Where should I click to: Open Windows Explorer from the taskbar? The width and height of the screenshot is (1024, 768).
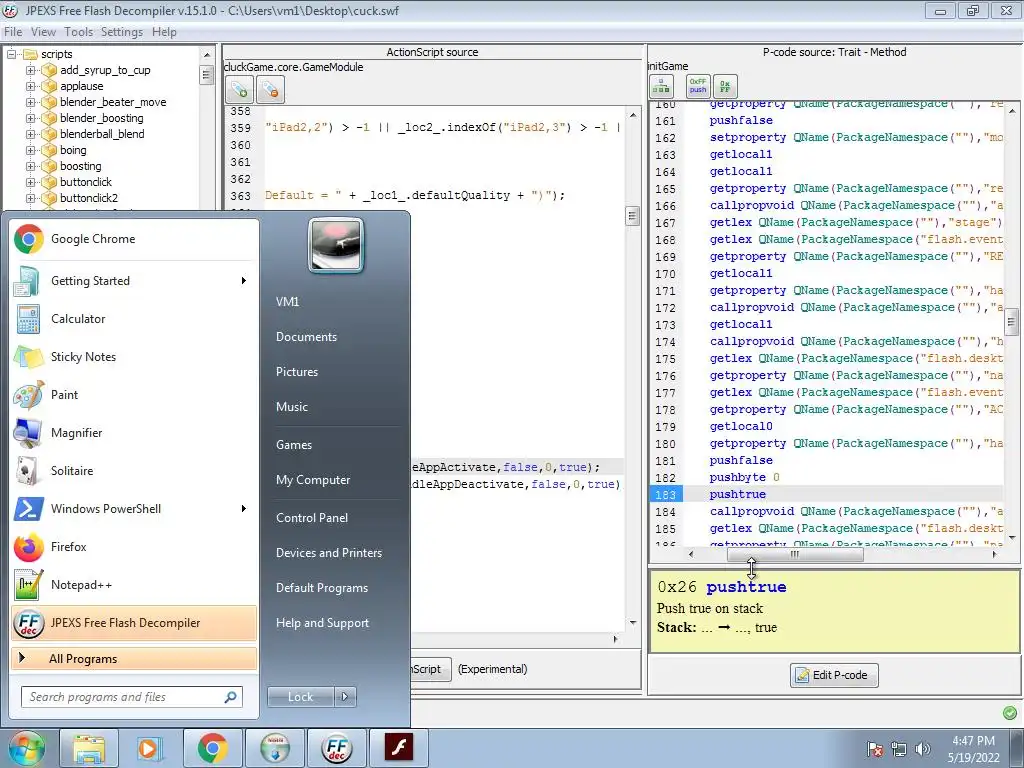point(89,748)
